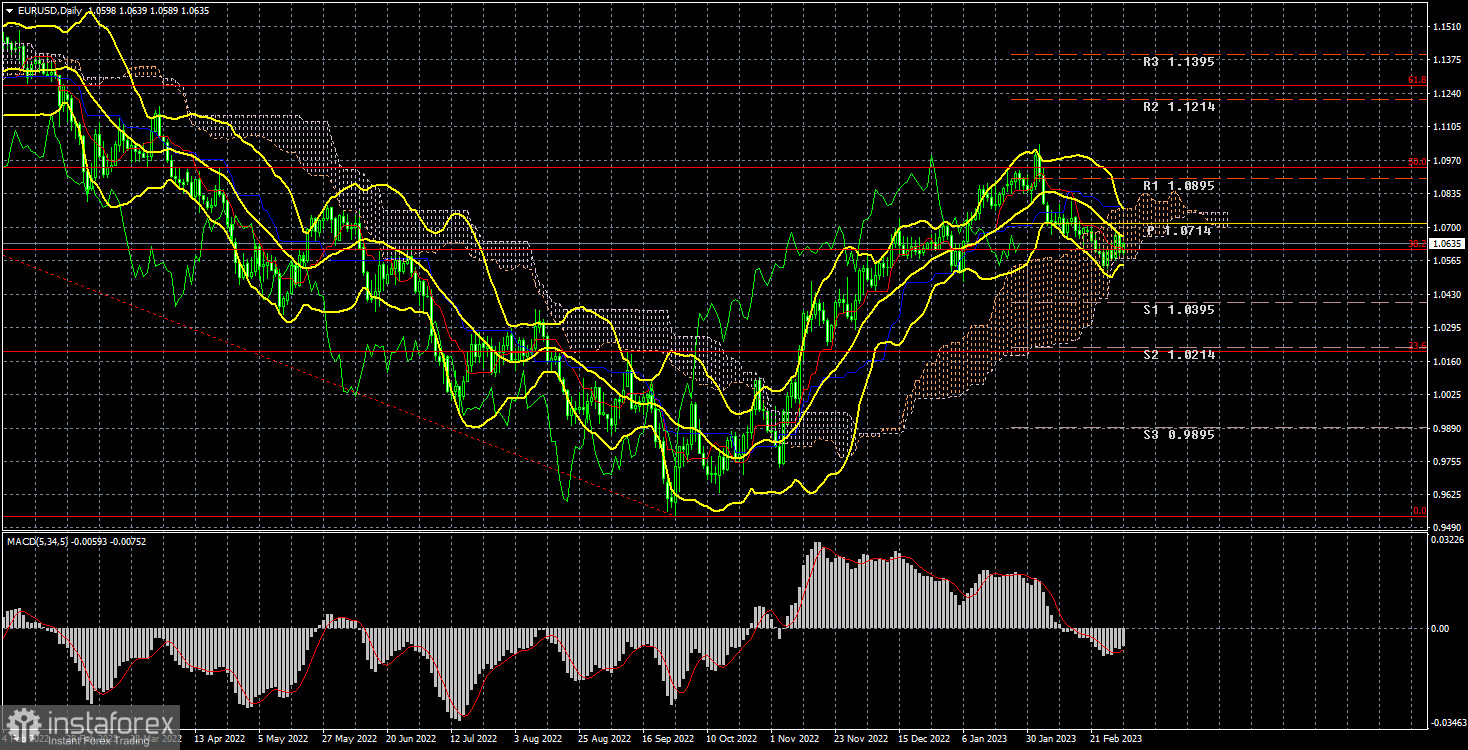Viewport: 1468px width, 750px height.
Task: Click the 15 Dec 2022 date label
Action: tap(924, 739)
